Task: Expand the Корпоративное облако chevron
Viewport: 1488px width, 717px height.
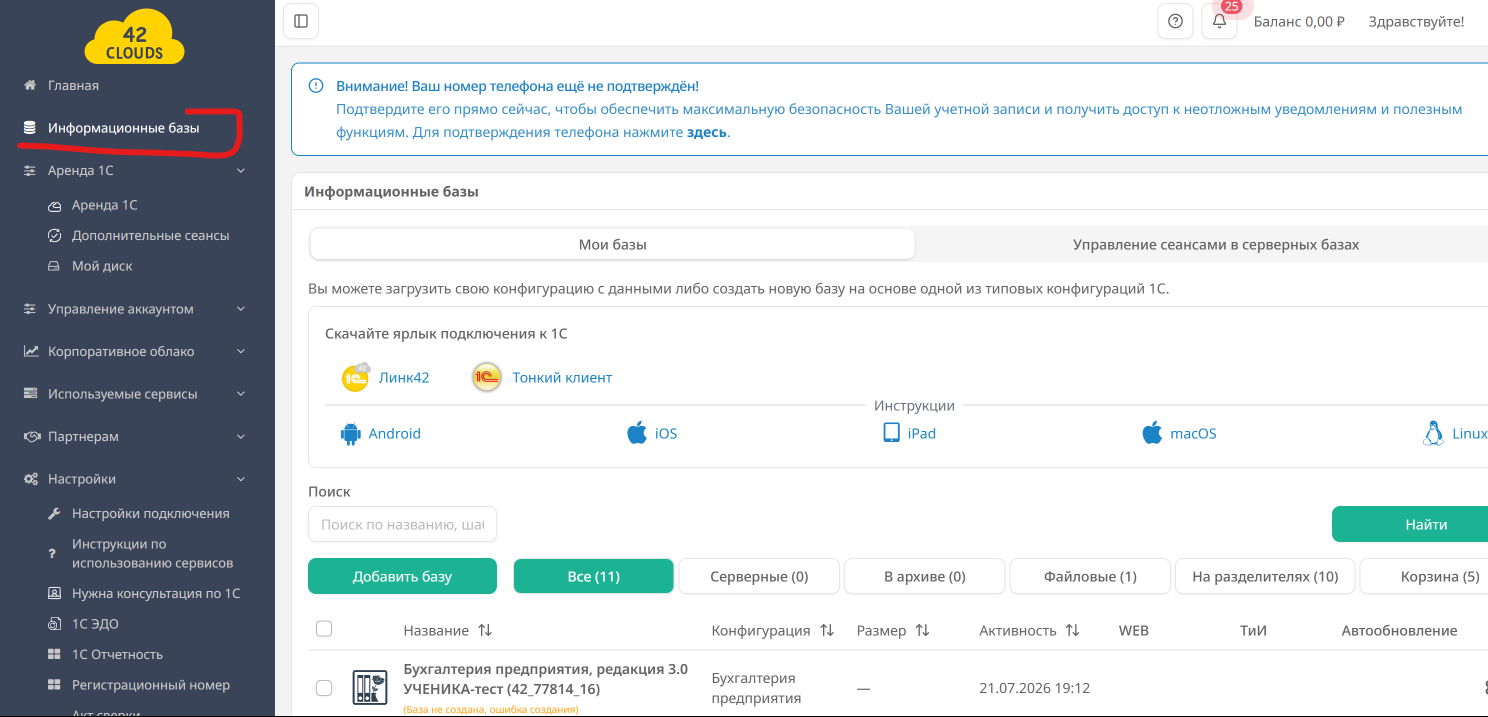Action: pos(241,352)
